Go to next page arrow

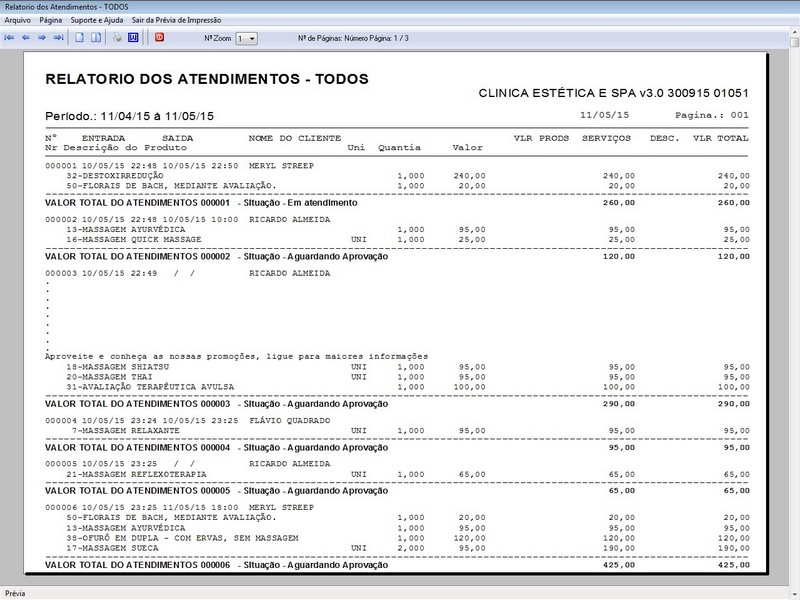pyautogui.click(x=42, y=38)
